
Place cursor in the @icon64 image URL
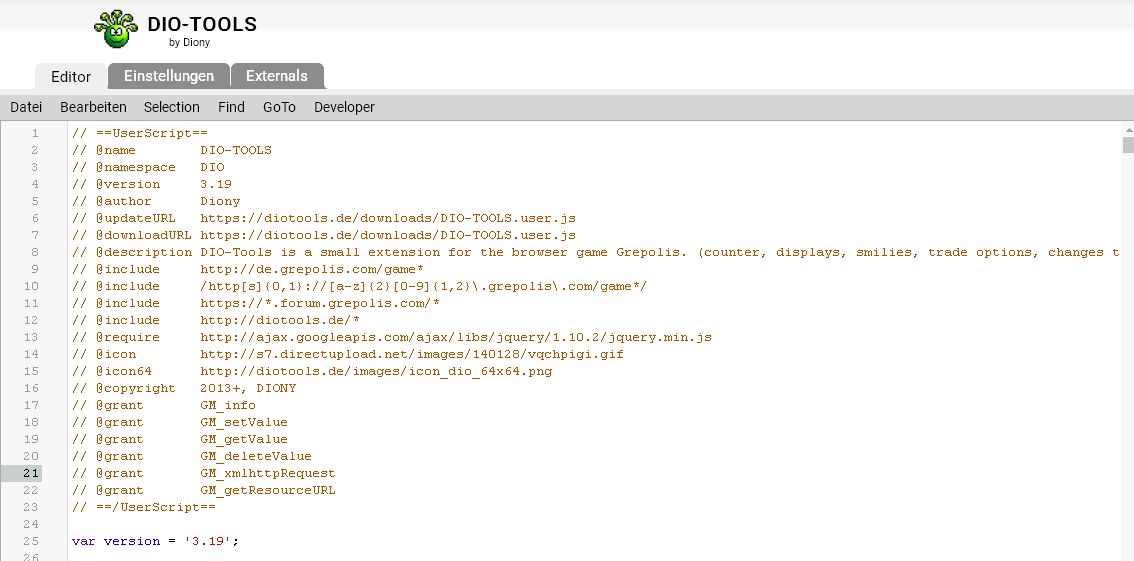(x=375, y=371)
